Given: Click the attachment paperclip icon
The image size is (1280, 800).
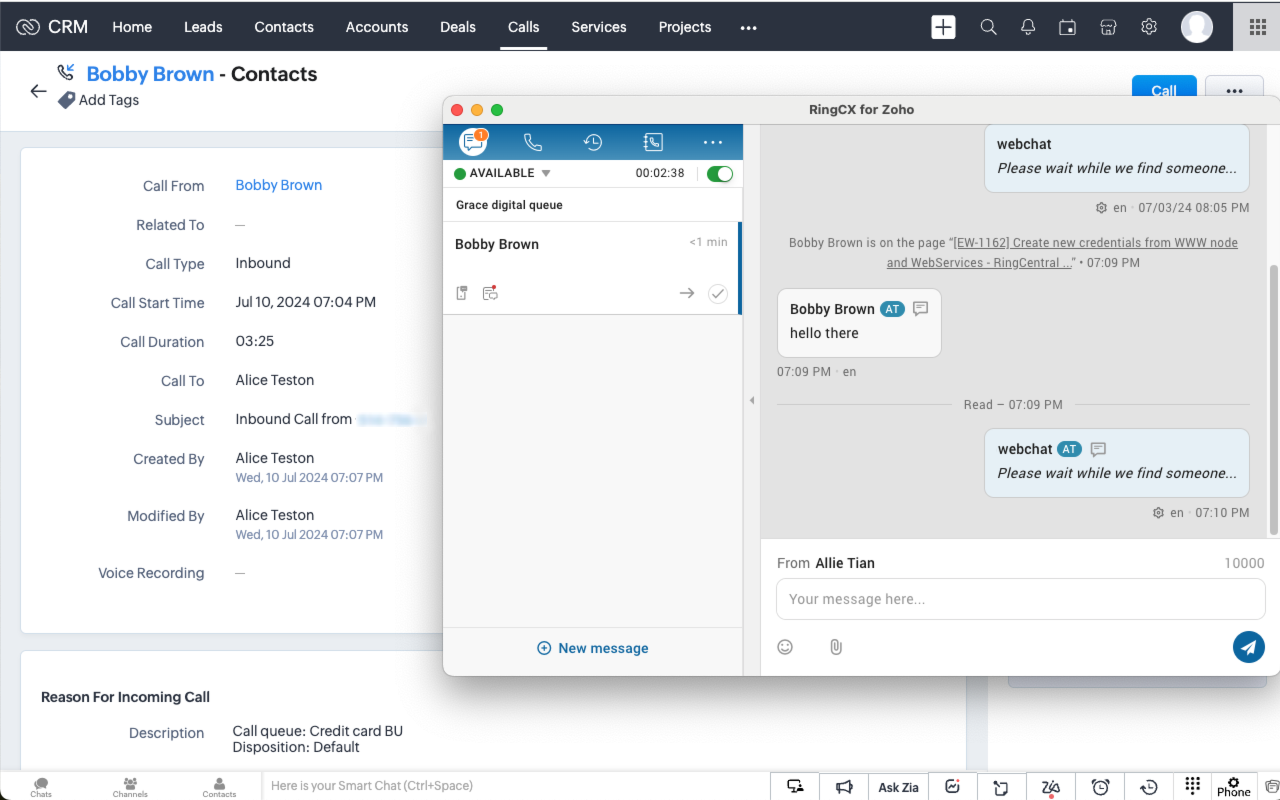Looking at the screenshot, I should point(836,647).
